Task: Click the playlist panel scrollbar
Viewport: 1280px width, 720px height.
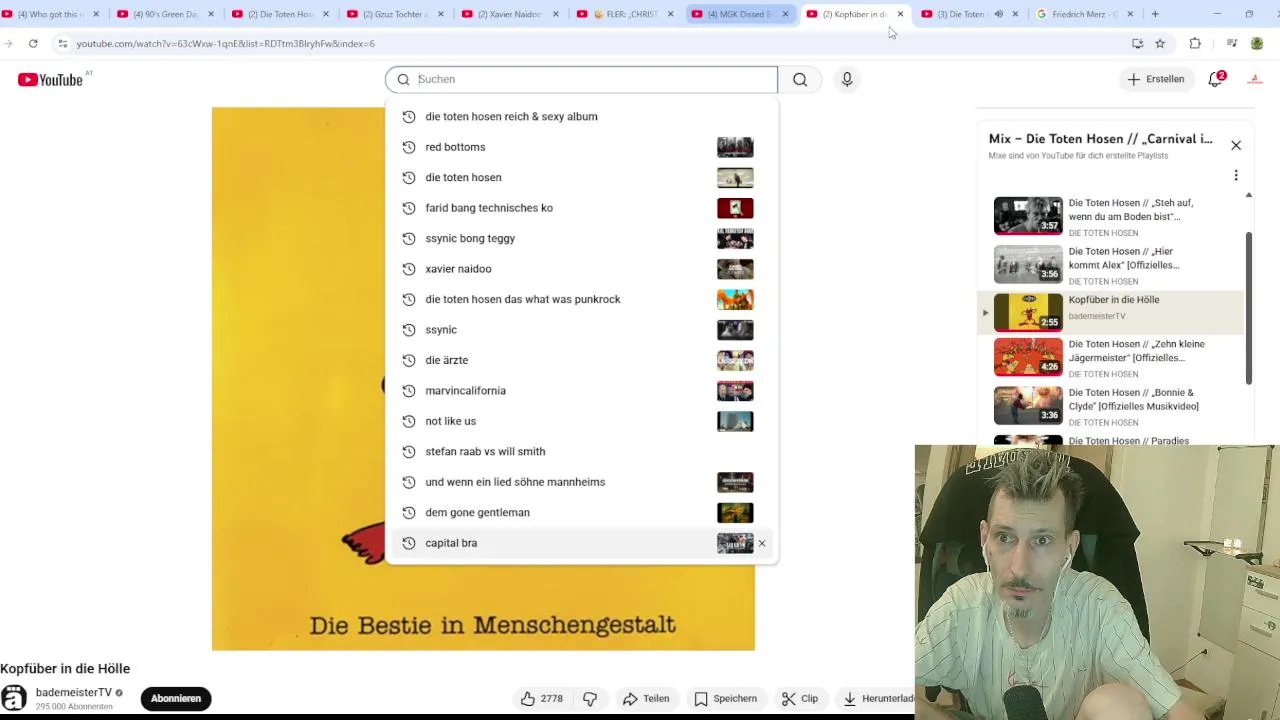Action: [1248, 308]
